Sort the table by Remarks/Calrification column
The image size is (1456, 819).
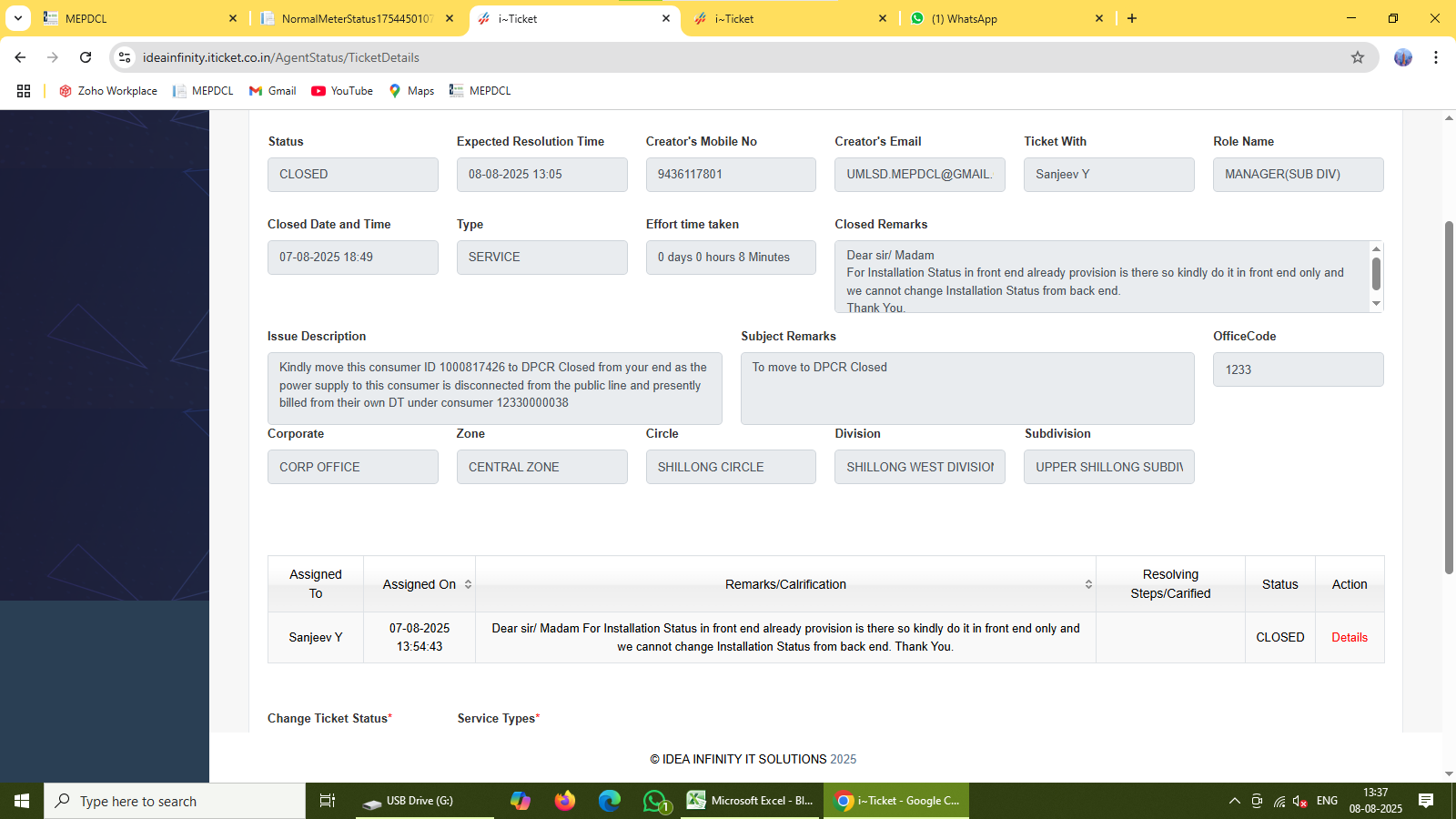[x=785, y=584]
